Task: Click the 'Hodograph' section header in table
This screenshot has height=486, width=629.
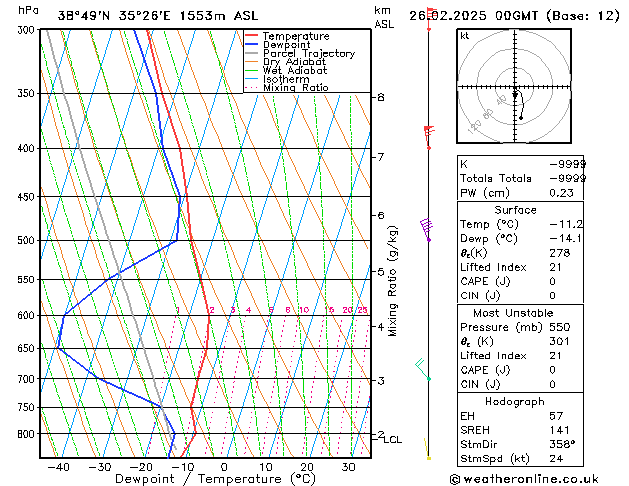Action: pos(515,402)
